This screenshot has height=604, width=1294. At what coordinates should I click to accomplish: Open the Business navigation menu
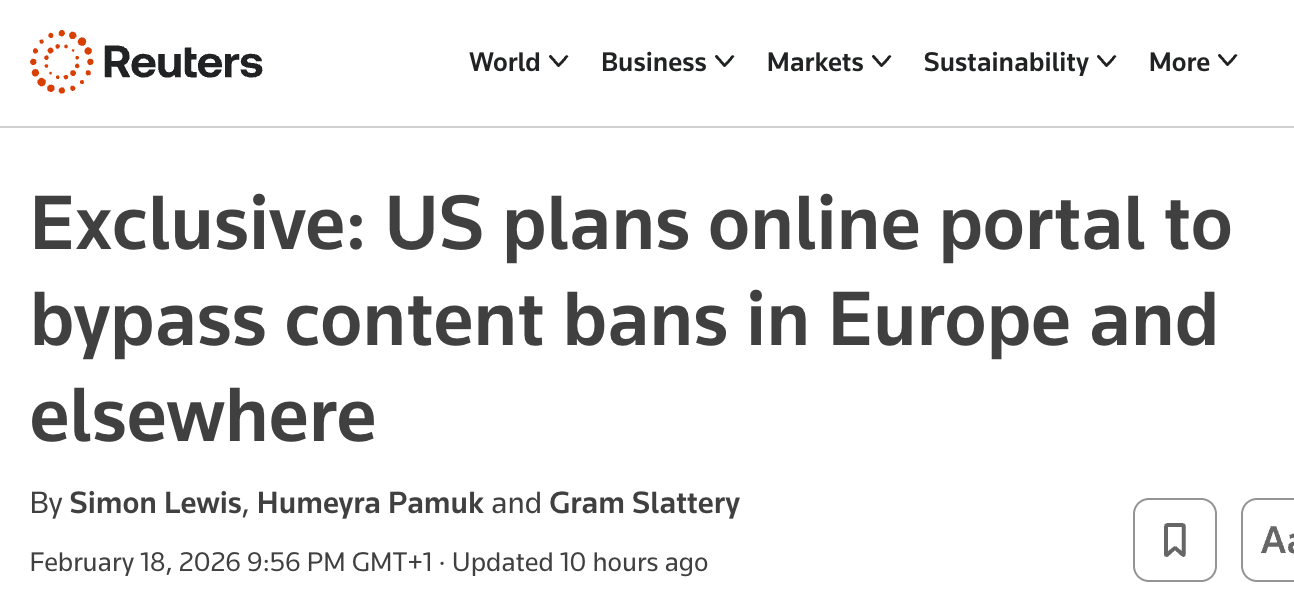pyautogui.click(x=653, y=62)
